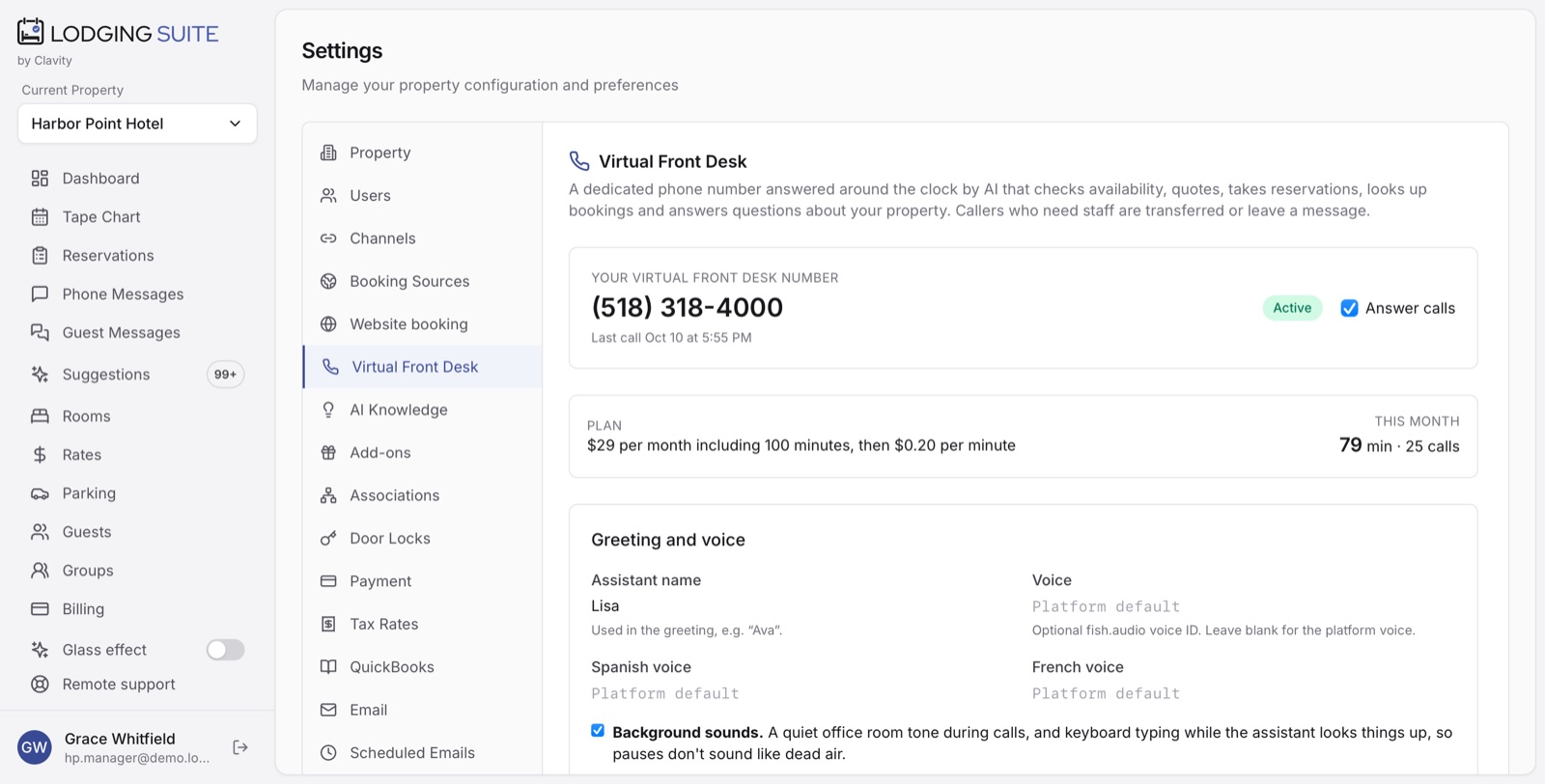
Task: Click the Suggestions sparkle icon
Action: (40, 375)
